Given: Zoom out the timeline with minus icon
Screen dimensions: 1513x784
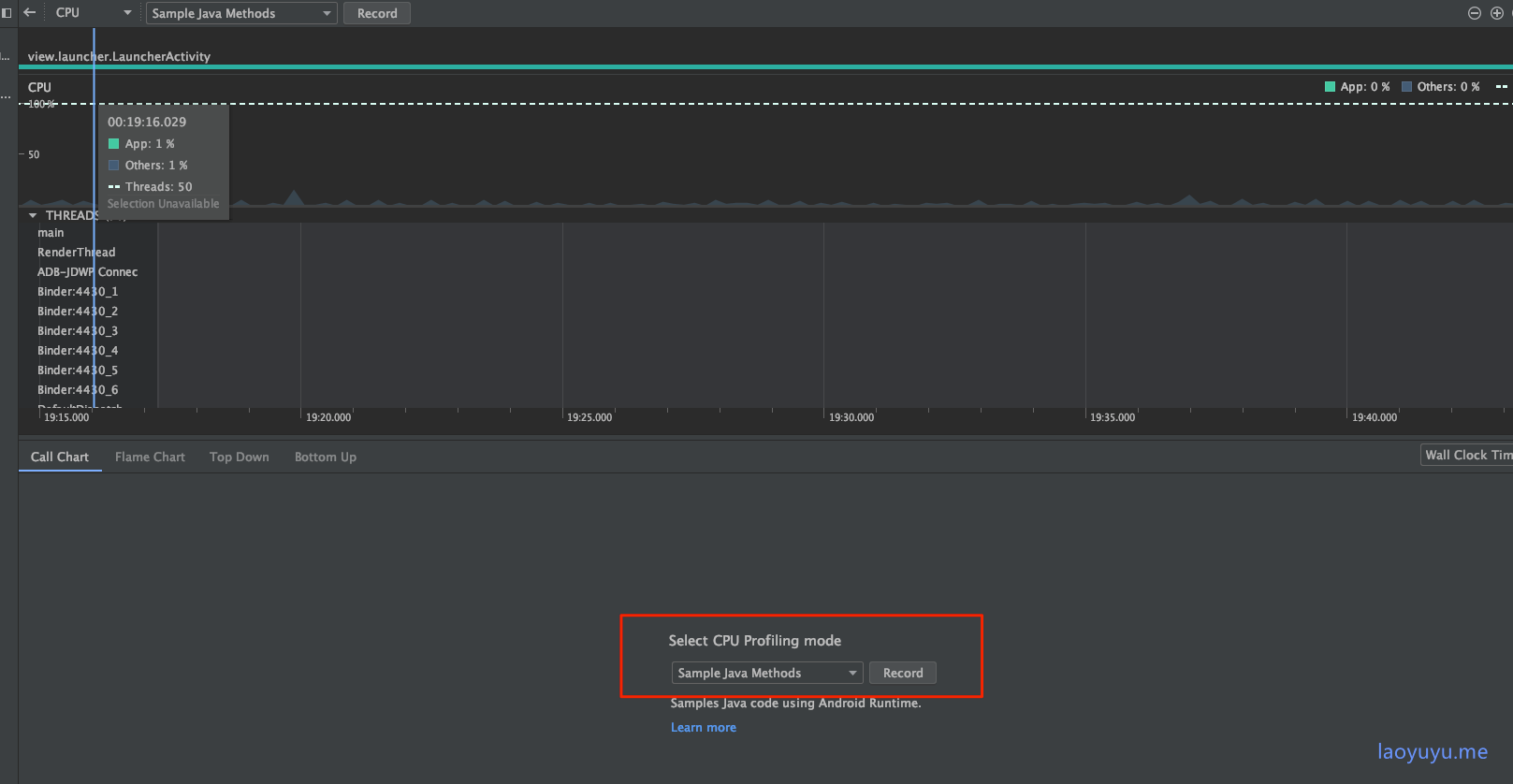Looking at the screenshot, I should click(x=1475, y=13).
